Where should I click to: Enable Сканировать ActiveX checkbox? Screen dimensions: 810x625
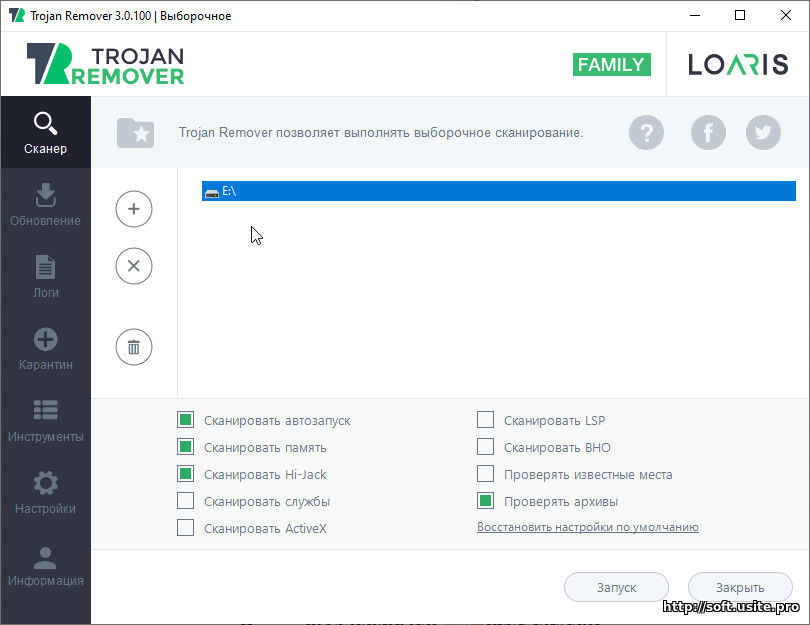pos(185,528)
